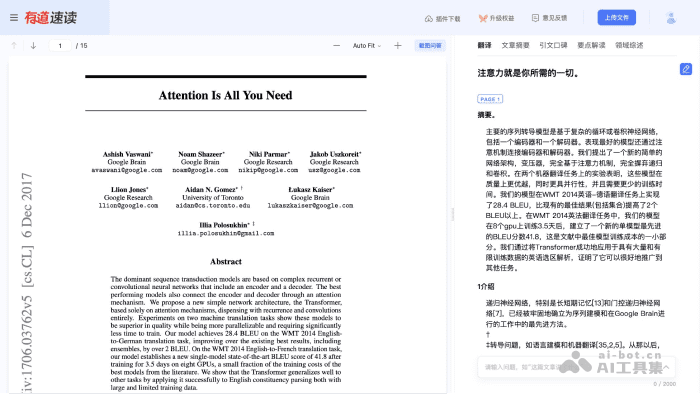Open the hamburger menu beside 有道速读 logo
700x394 pixels.
point(14,17)
